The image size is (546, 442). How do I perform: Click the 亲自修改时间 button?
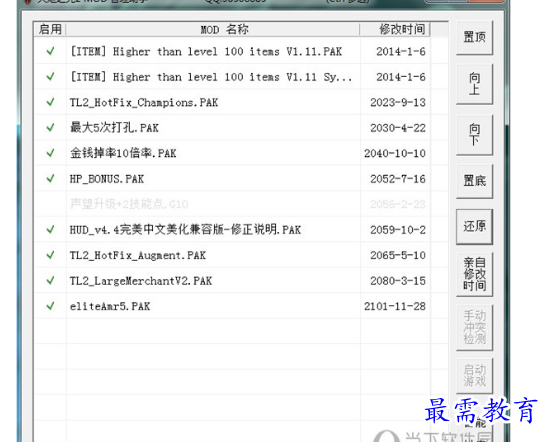474,274
